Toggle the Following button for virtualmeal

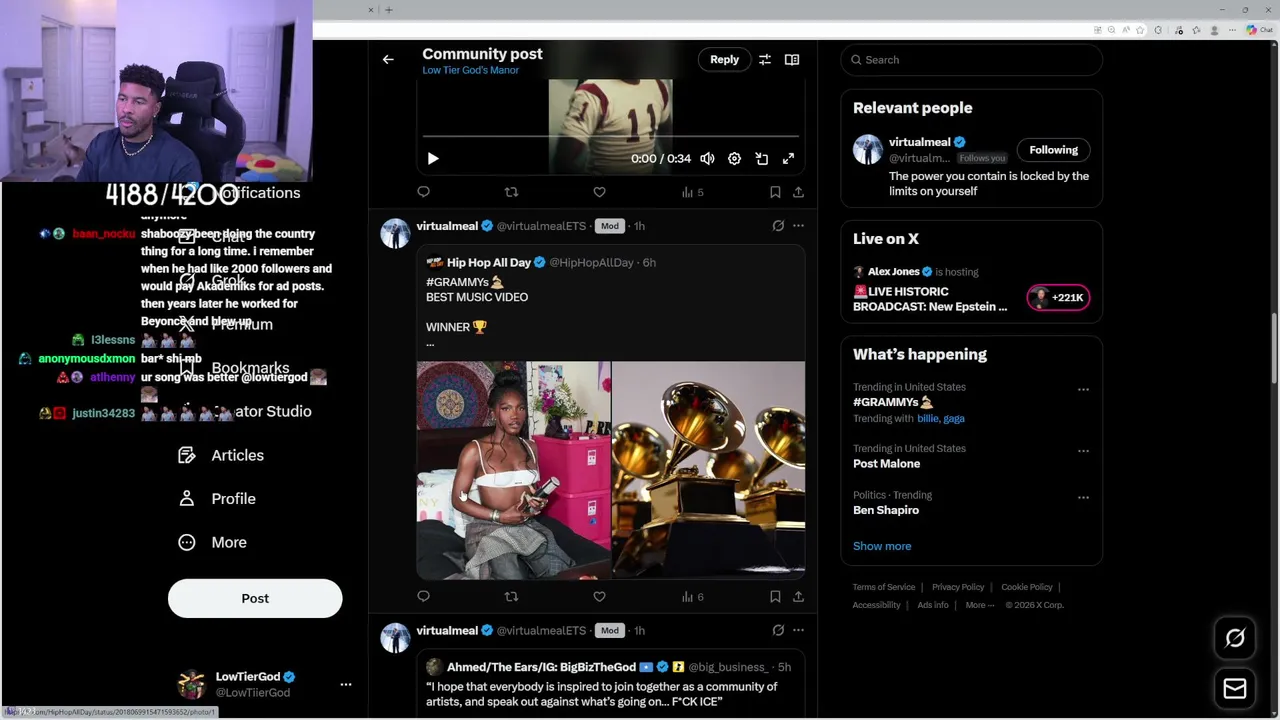coord(1053,150)
